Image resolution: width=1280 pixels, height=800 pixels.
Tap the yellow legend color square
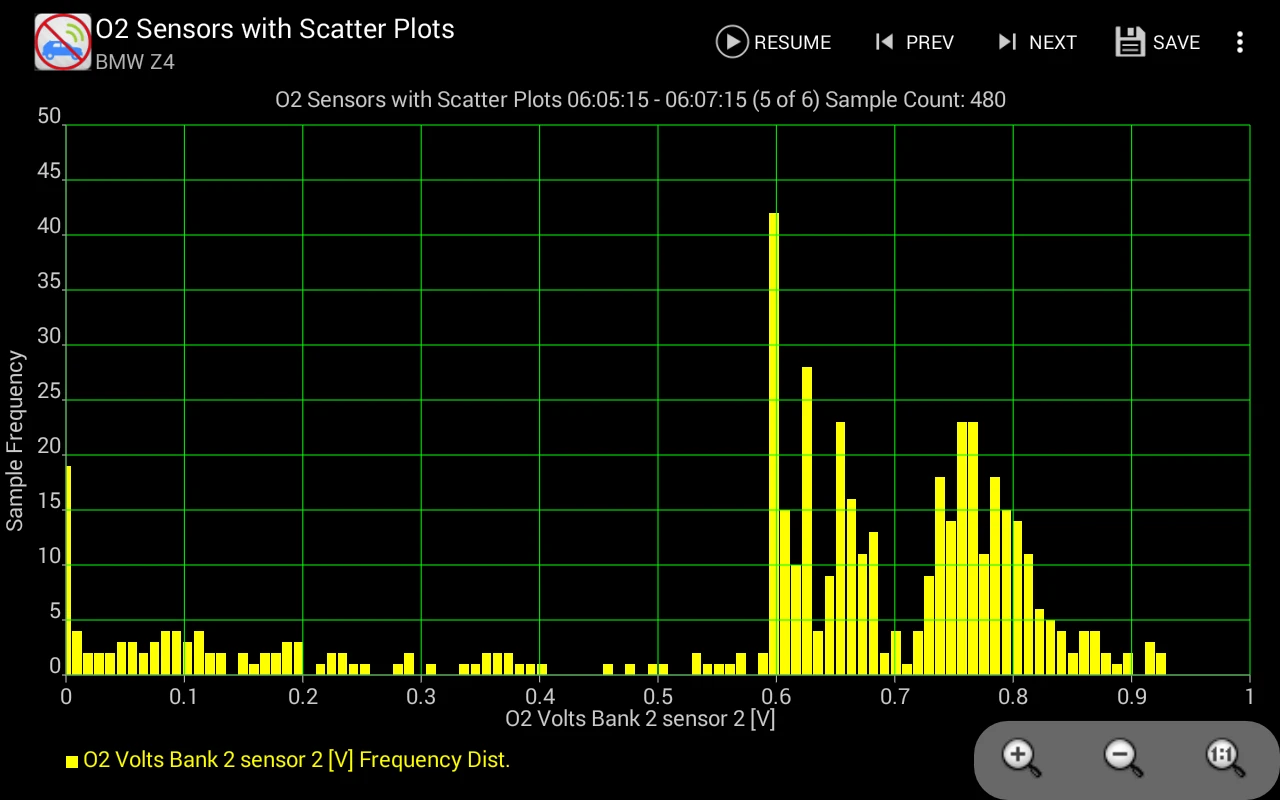72,761
